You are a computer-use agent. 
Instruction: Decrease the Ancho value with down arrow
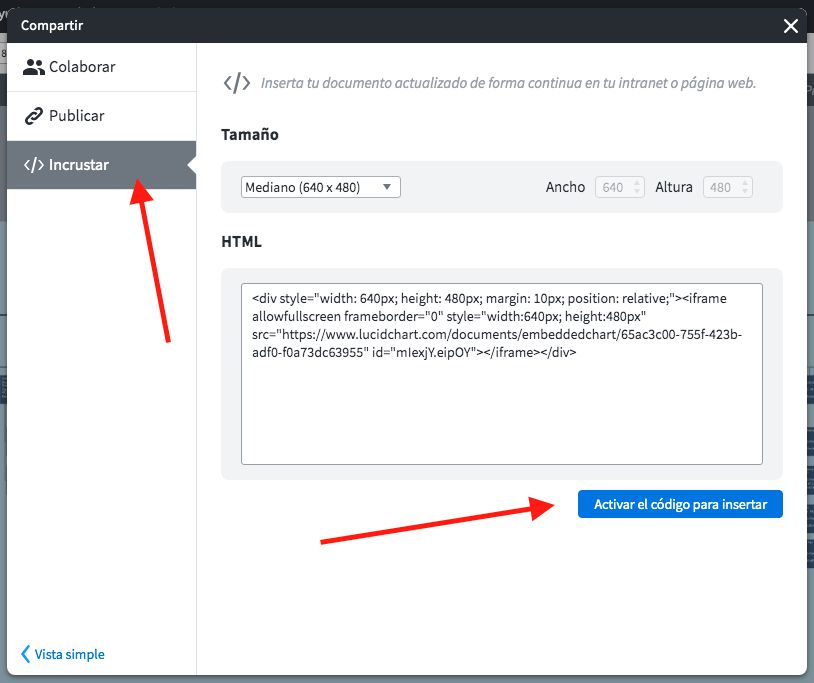click(637, 192)
